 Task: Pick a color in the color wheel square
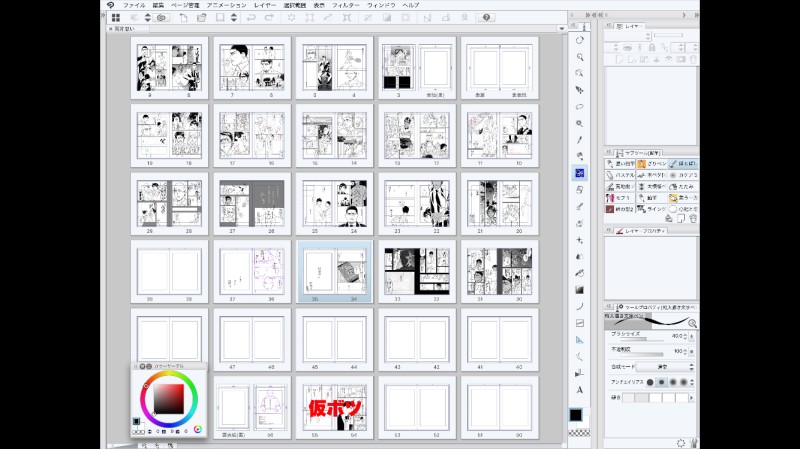(169, 398)
